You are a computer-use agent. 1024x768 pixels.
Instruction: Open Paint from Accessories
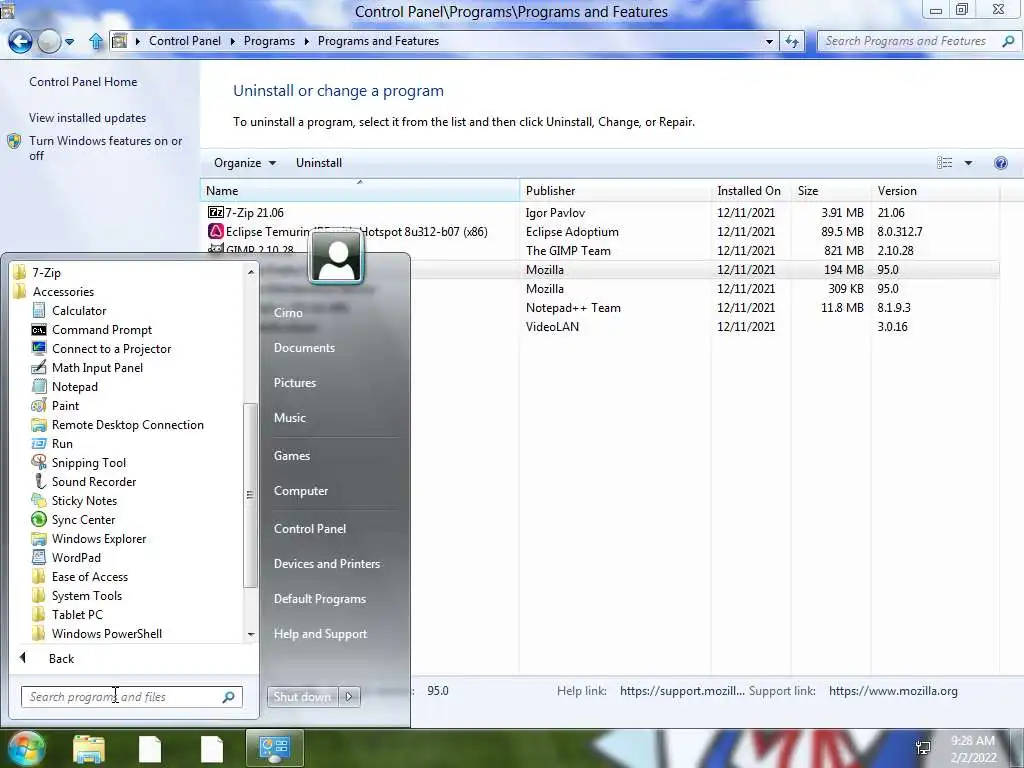click(x=65, y=406)
